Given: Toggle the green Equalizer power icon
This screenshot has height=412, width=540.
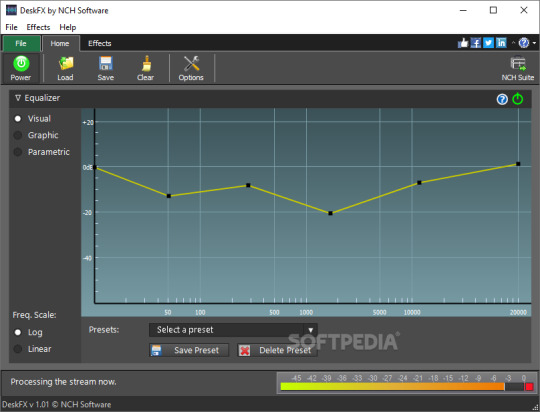Looking at the screenshot, I should [x=518, y=99].
